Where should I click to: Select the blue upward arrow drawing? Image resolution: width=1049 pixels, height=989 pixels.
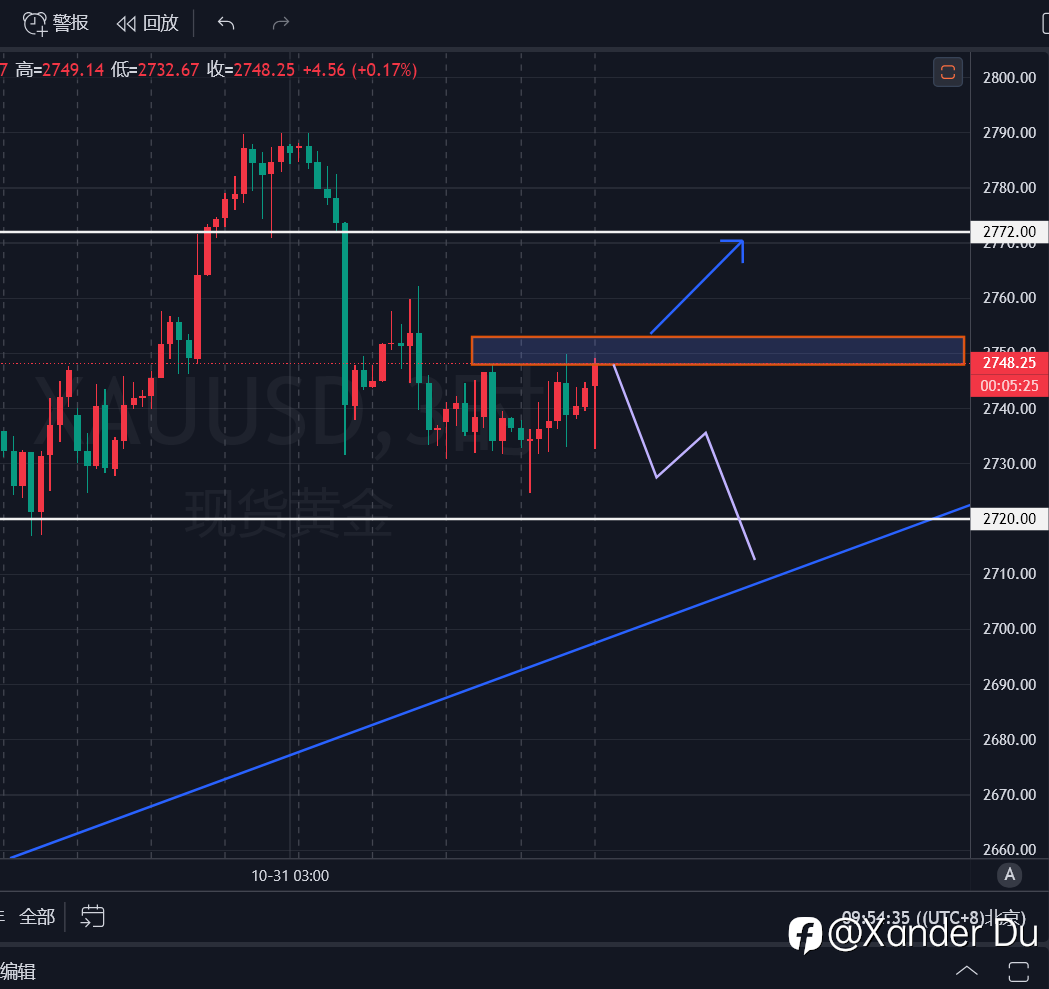696,287
